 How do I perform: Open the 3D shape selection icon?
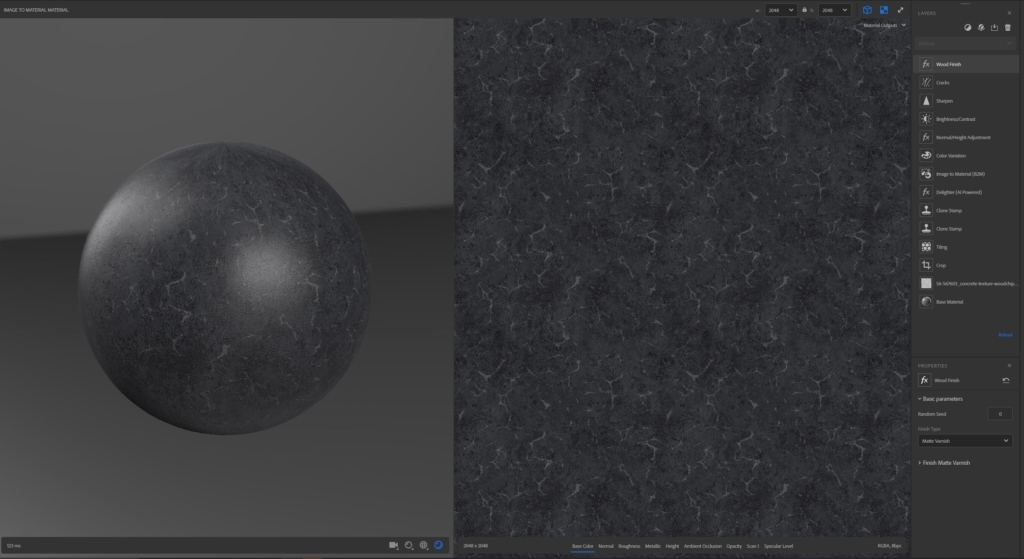(409, 545)
